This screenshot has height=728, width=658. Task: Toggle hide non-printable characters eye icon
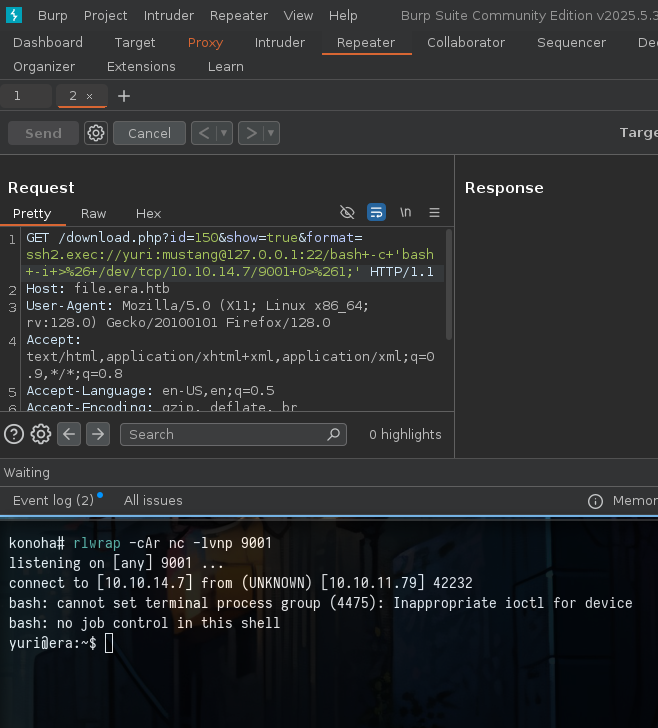point(347,213)
